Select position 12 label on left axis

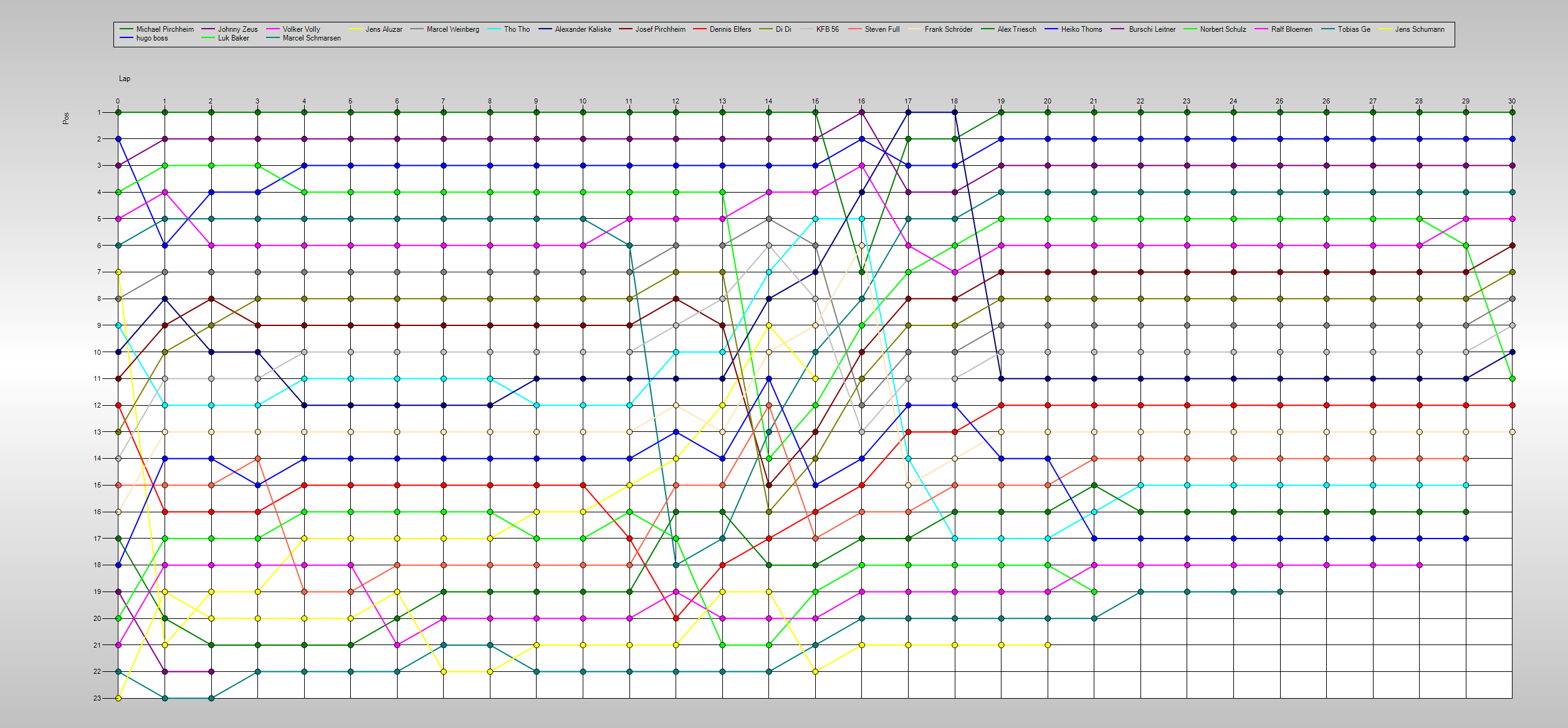[x=97, y=405]
